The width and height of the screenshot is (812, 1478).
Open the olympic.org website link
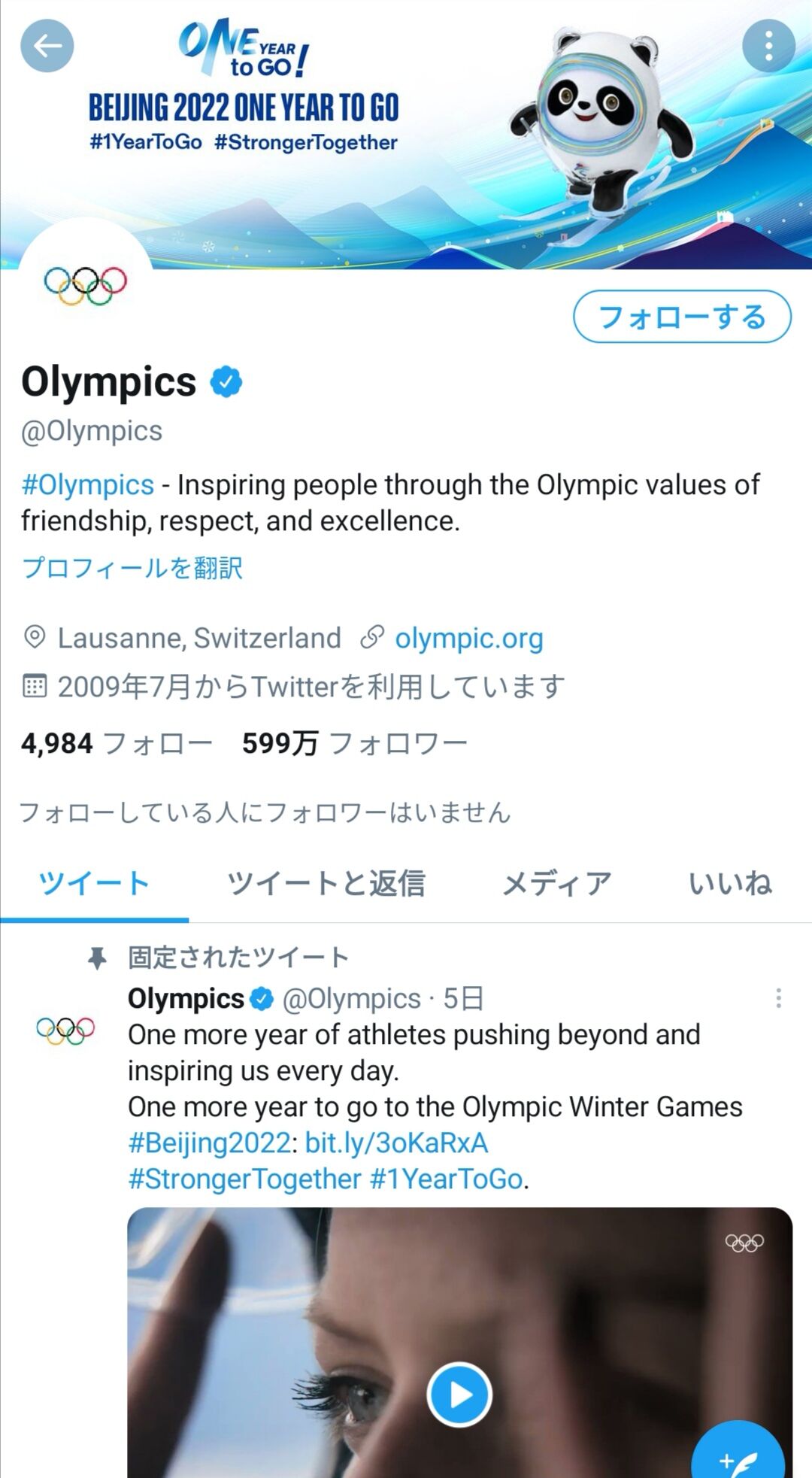[468, 639]
